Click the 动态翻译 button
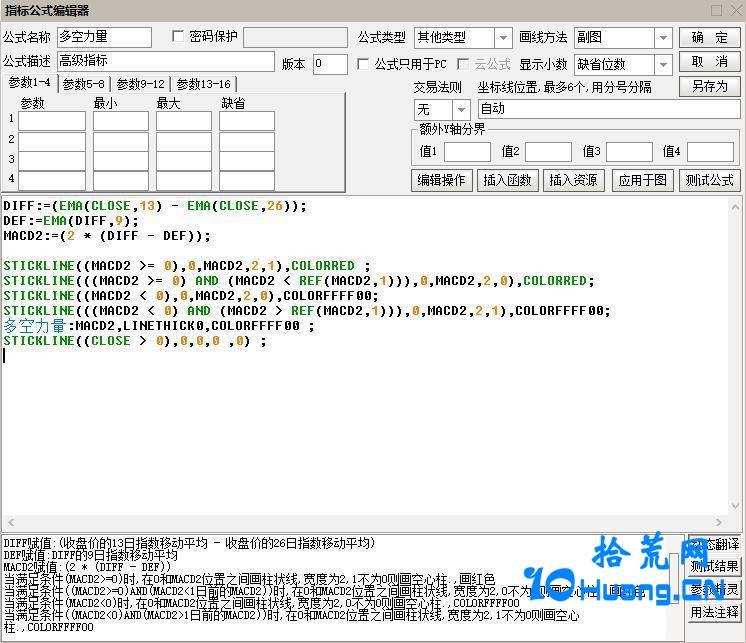The image size is (746, 643). click(715, 544)
